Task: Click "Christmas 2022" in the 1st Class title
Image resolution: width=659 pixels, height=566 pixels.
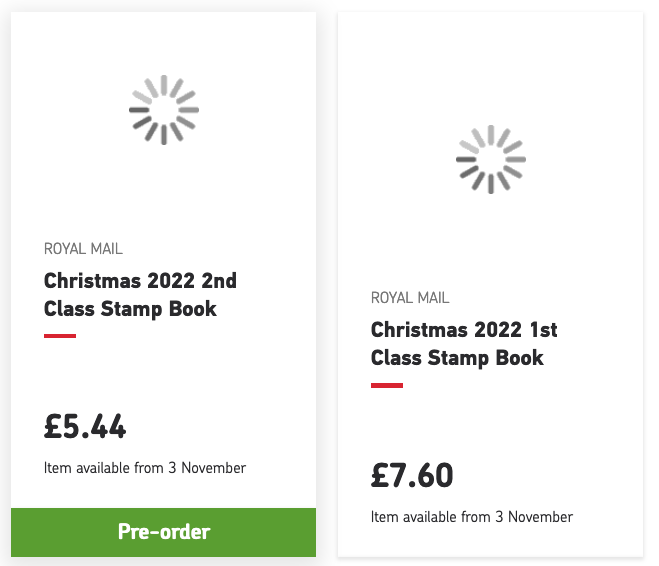Action: click(445, 330)
